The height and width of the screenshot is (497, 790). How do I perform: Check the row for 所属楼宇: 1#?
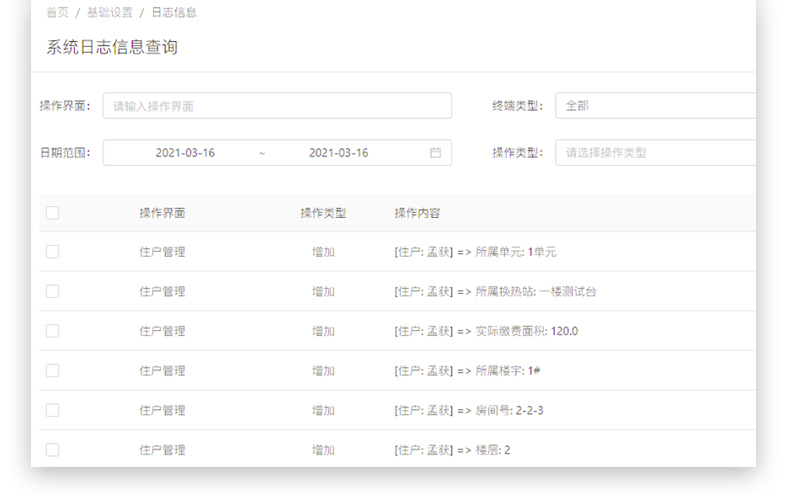pyautogui.click(x=52, y=371)
